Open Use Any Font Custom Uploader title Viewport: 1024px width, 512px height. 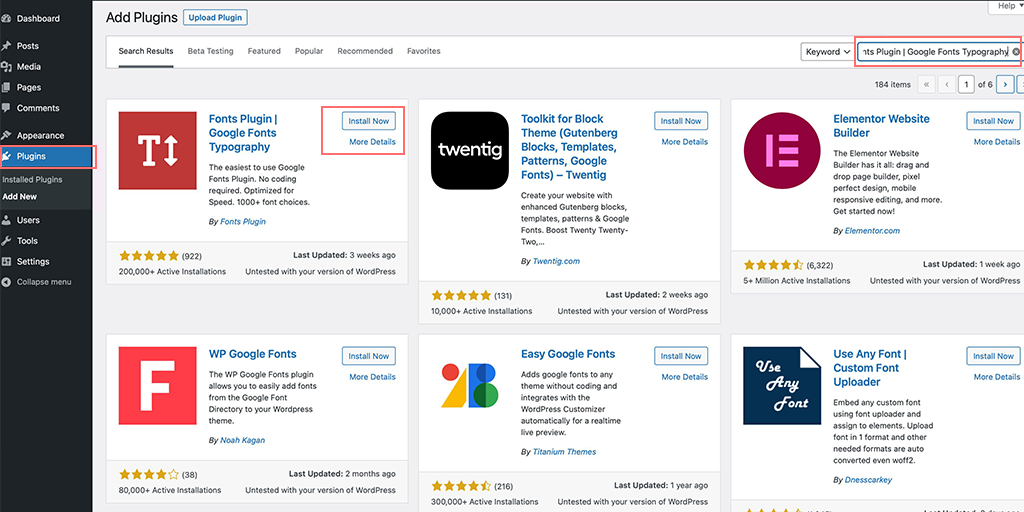tap(870, 368)
